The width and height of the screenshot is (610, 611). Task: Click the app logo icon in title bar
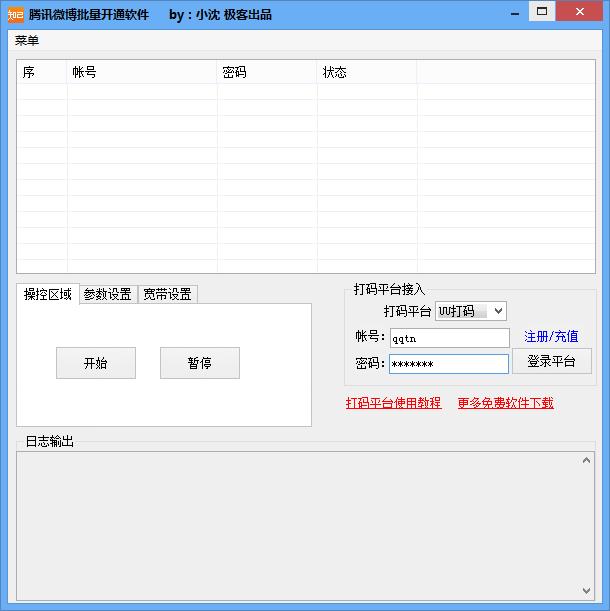[x=15, y=14]
